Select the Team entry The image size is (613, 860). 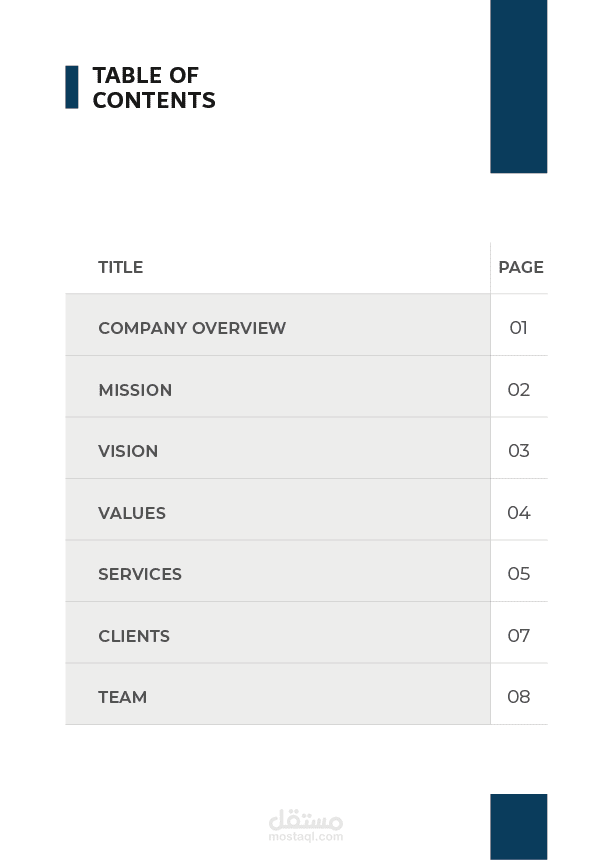click(123, 697)
